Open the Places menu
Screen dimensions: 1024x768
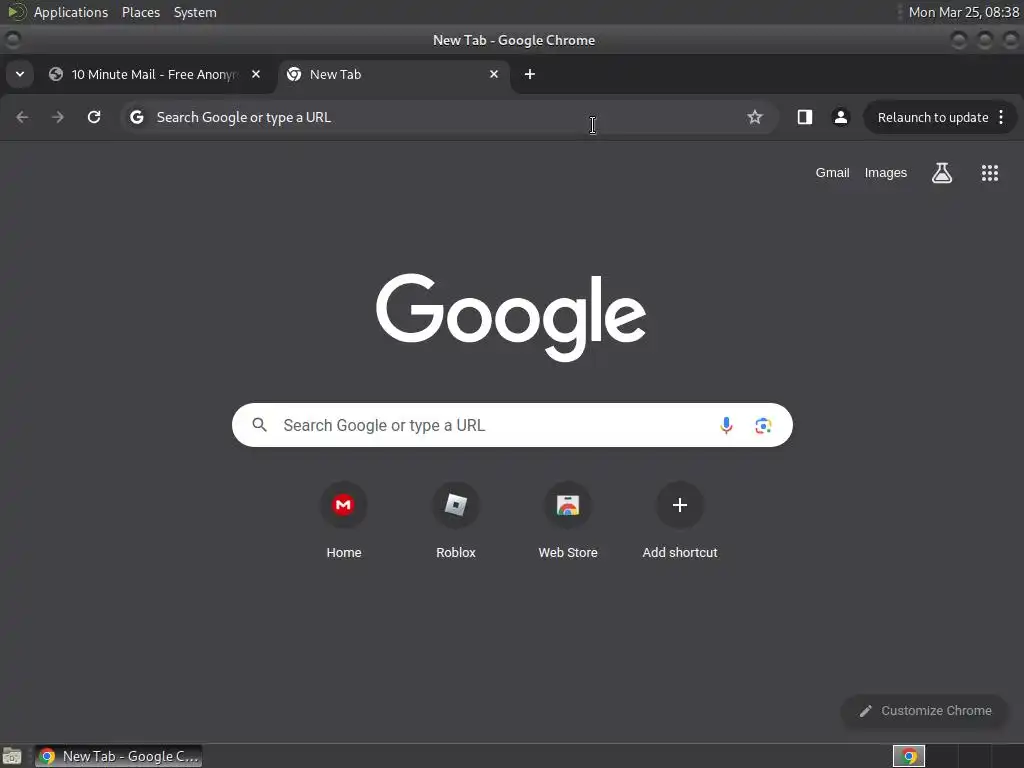coord(141,12)
